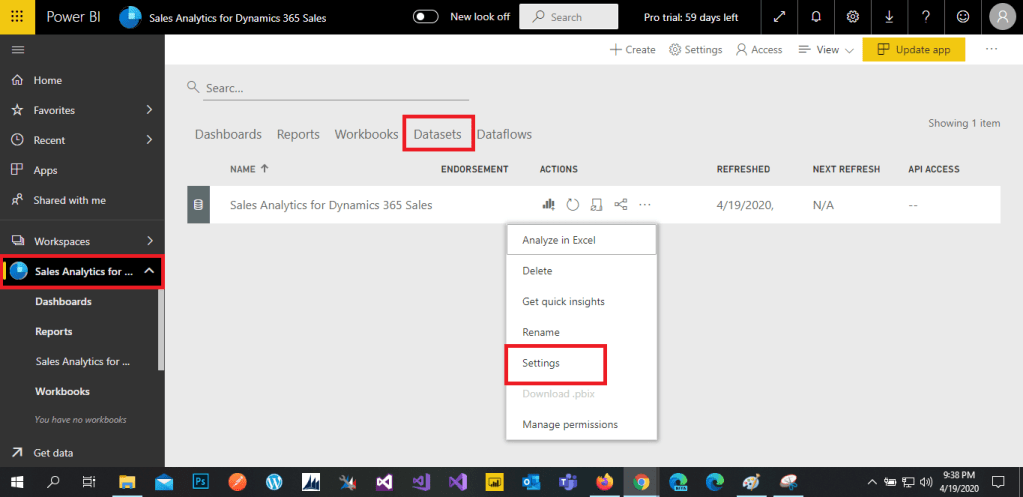1023x497 pixels.
Task: Click the Create report icon in dataset row
Action: tap(548, 205)
